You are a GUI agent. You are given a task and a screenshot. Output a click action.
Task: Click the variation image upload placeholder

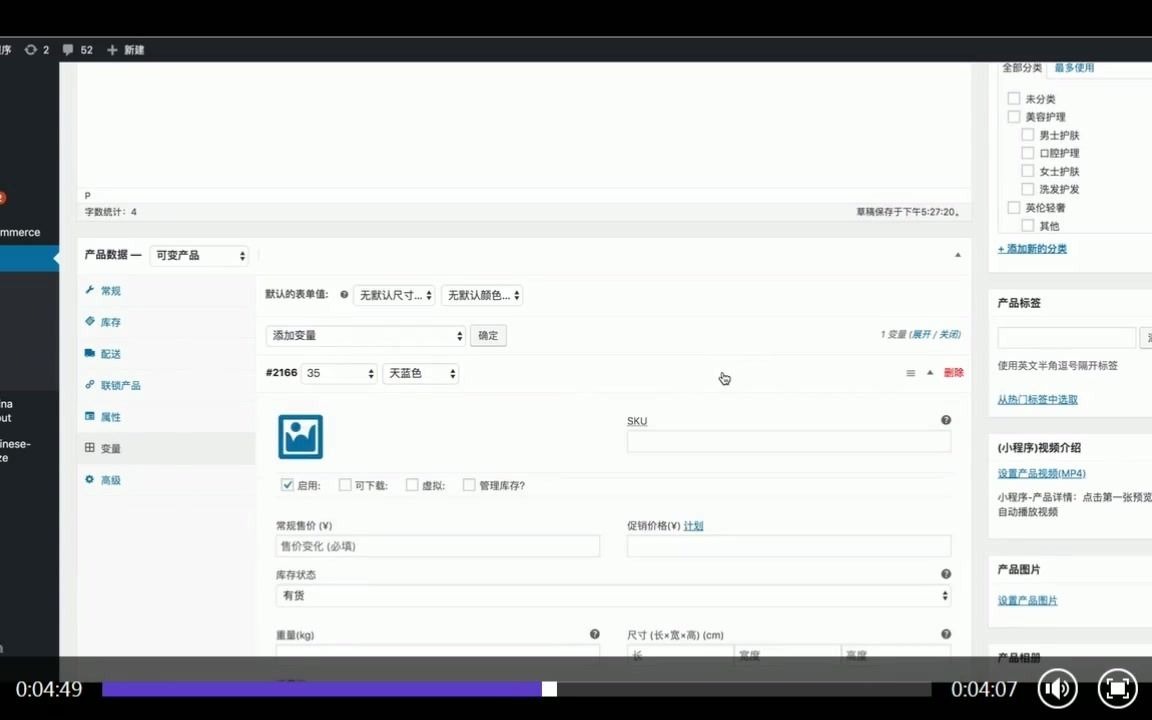click(x=300, y=437)
